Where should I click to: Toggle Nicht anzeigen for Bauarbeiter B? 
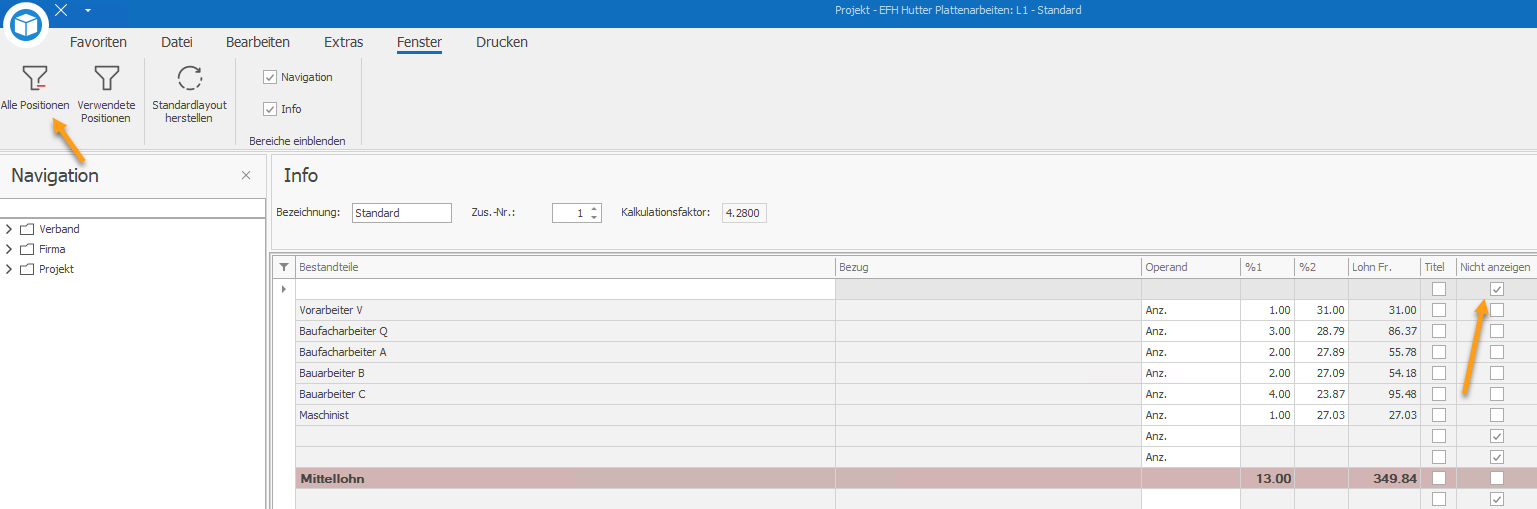click(x=1497, y=373)
